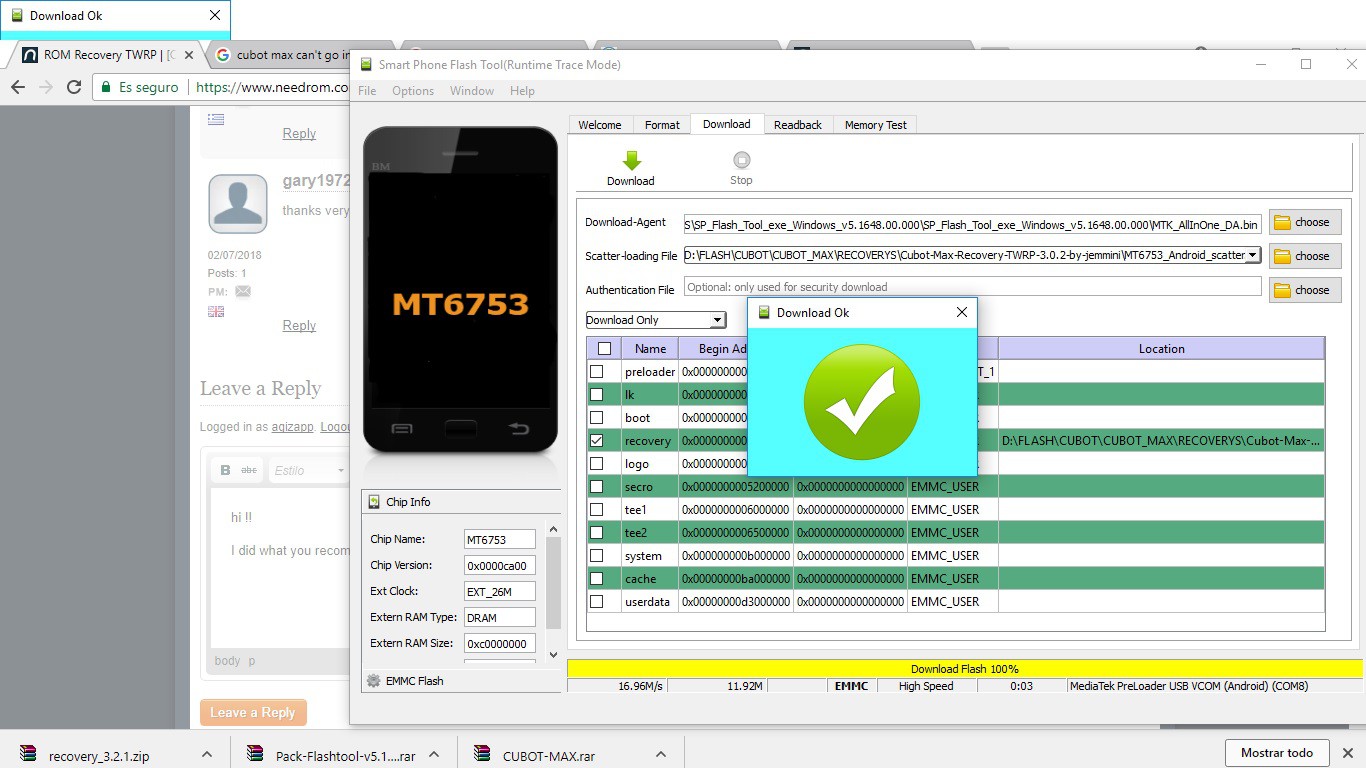The width and height of the screenshot is (1366, 768).
Task: Click the green Download arrow icon
Action: [x=631, y=160]
